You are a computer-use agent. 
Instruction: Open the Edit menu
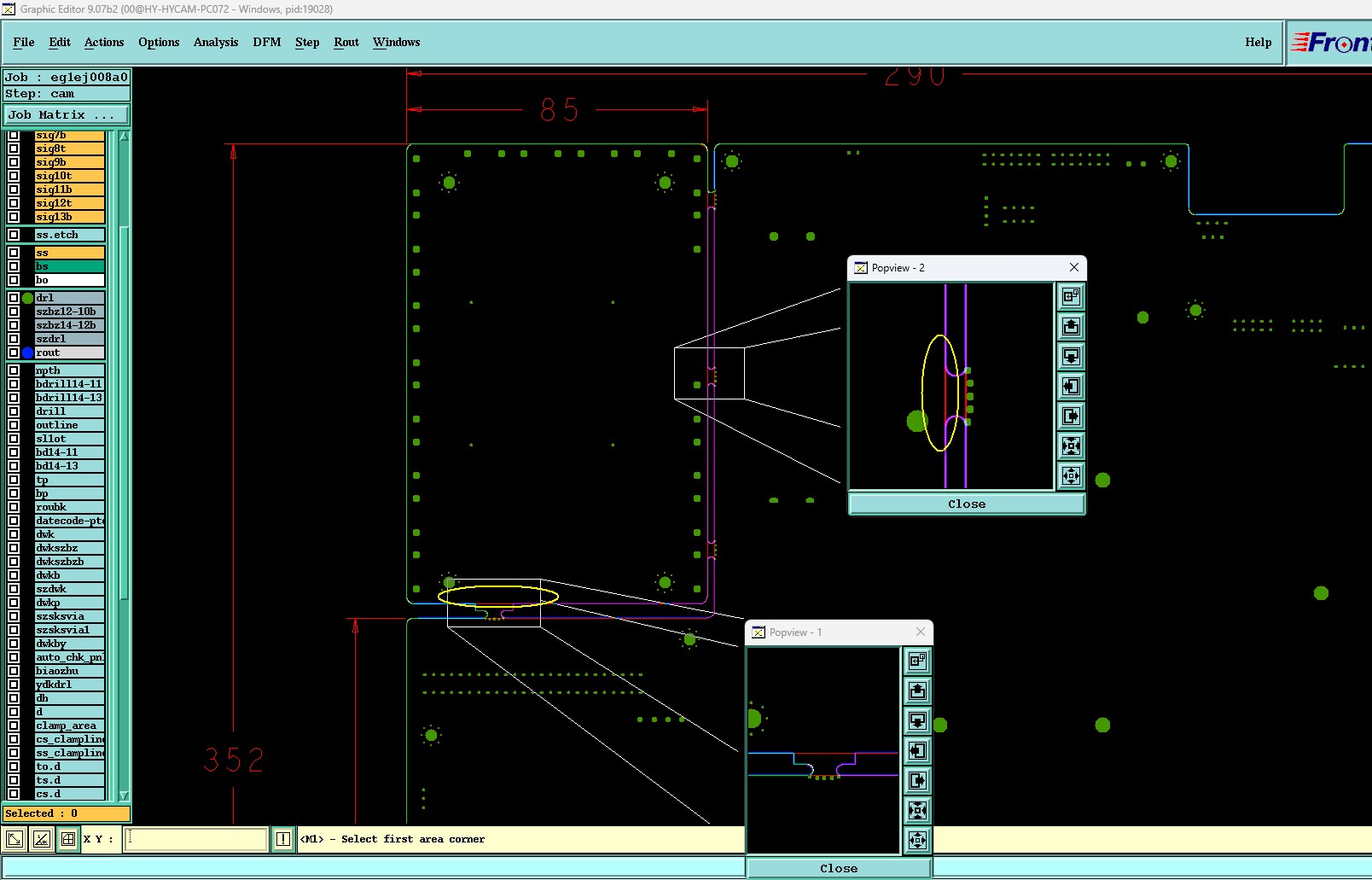60,42
